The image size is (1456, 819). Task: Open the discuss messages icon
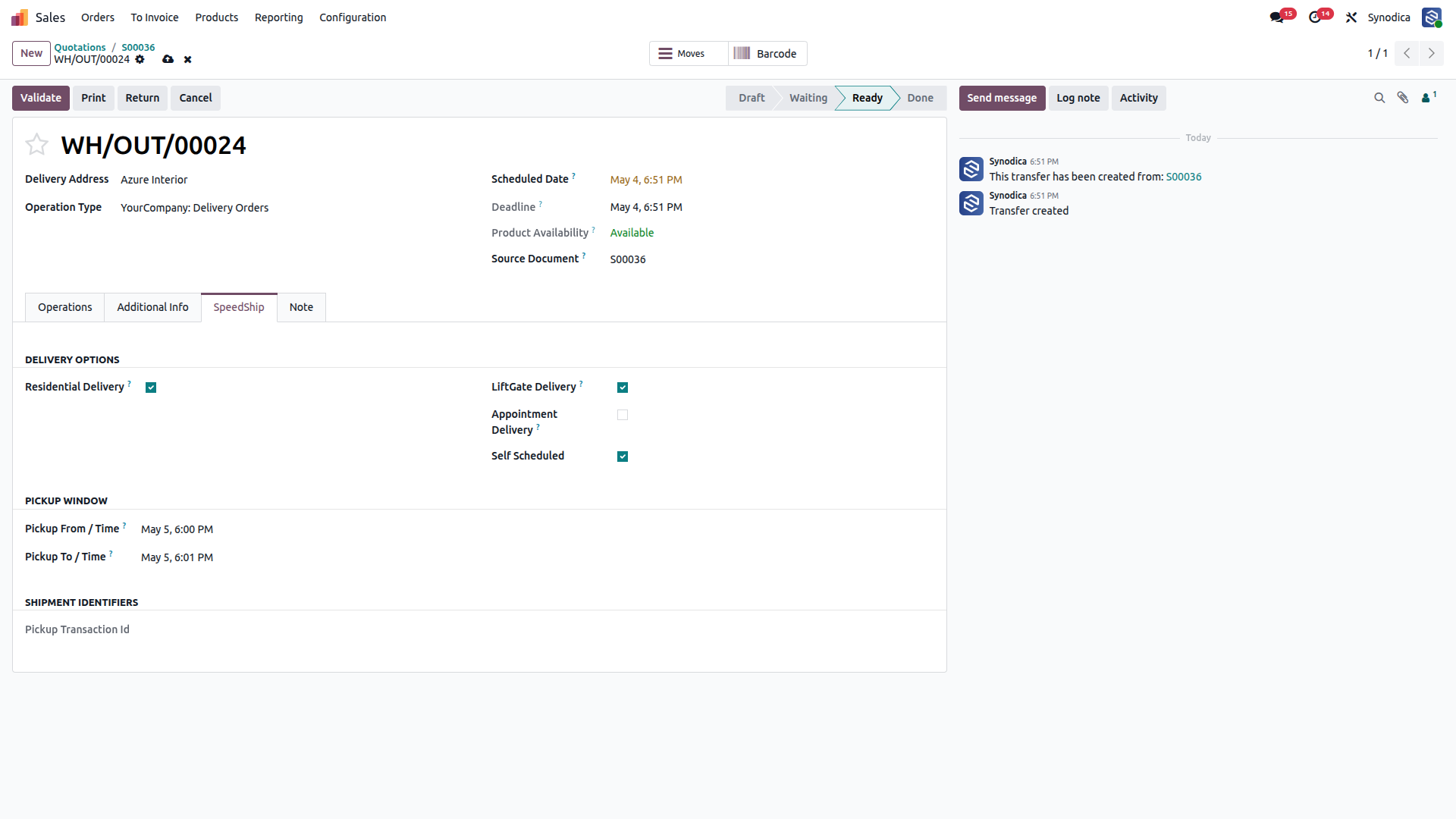click(1277, 17)
